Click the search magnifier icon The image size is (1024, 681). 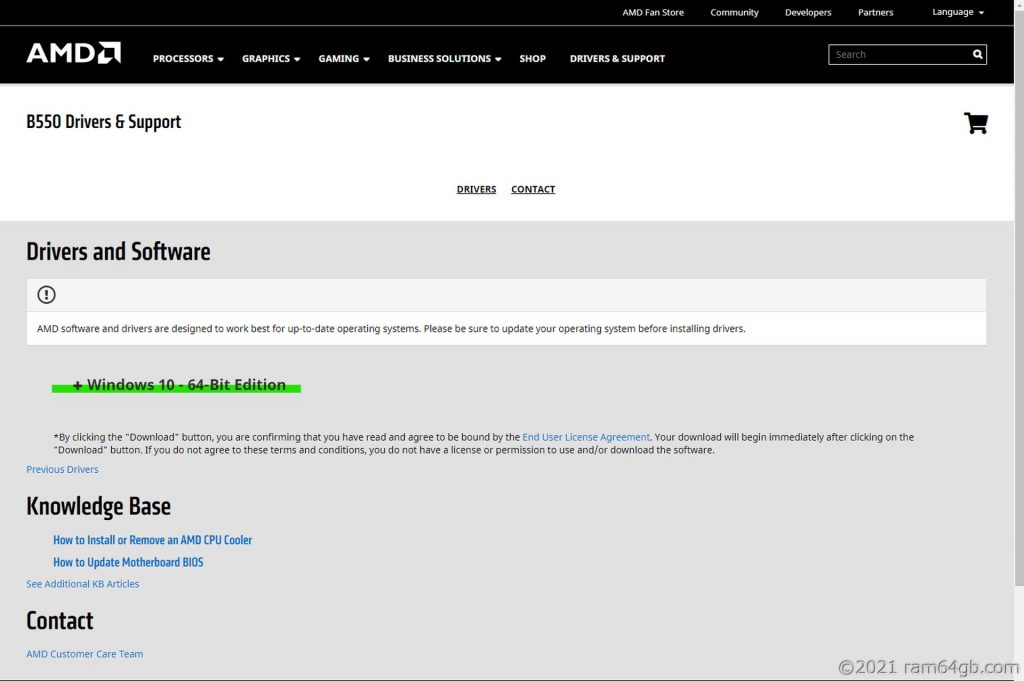click(977, 54)
